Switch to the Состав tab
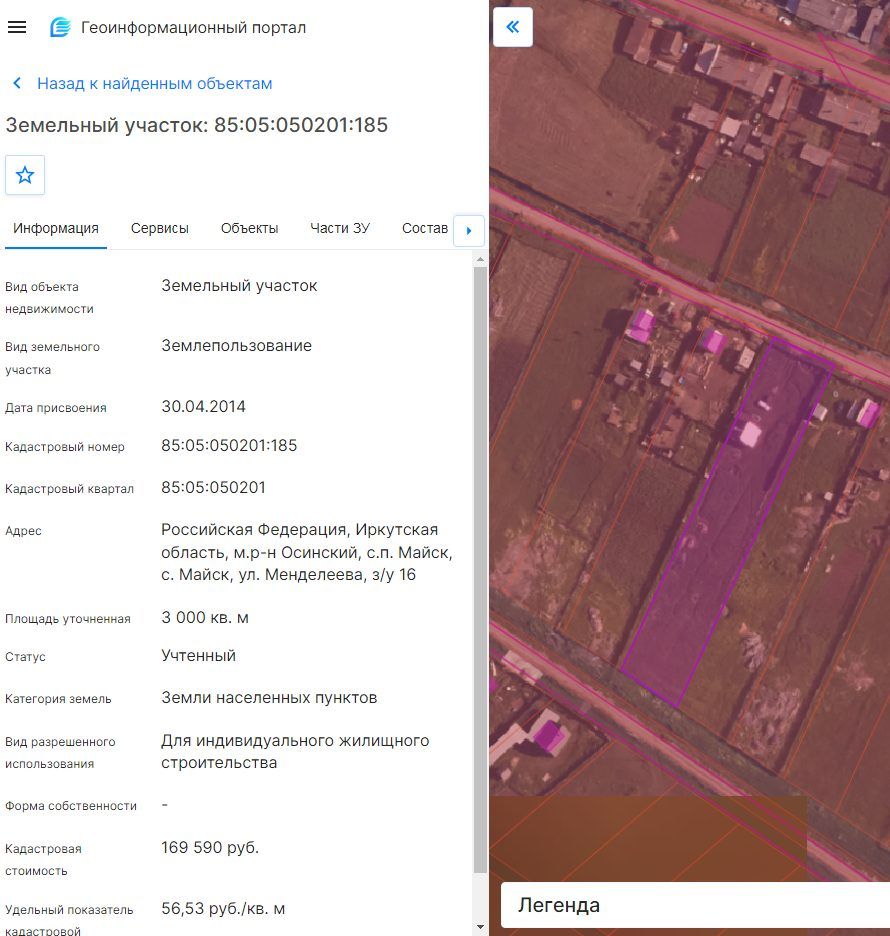Viewport: 890px width, 936px height. [x=425, y=229]
